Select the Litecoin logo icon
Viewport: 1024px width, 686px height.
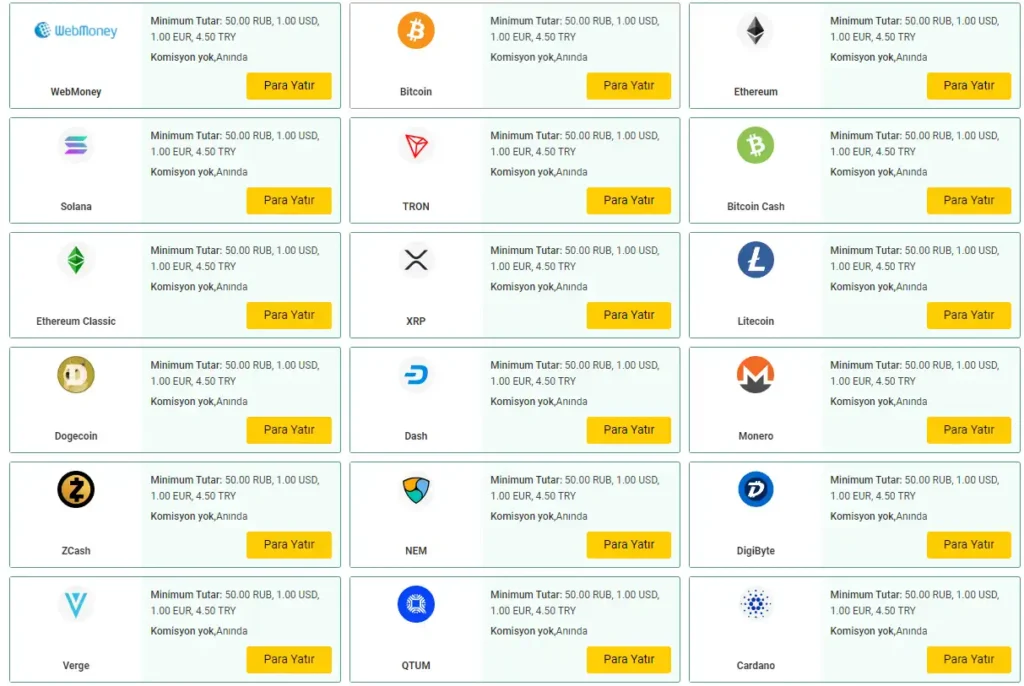click(x=755, y=260)
